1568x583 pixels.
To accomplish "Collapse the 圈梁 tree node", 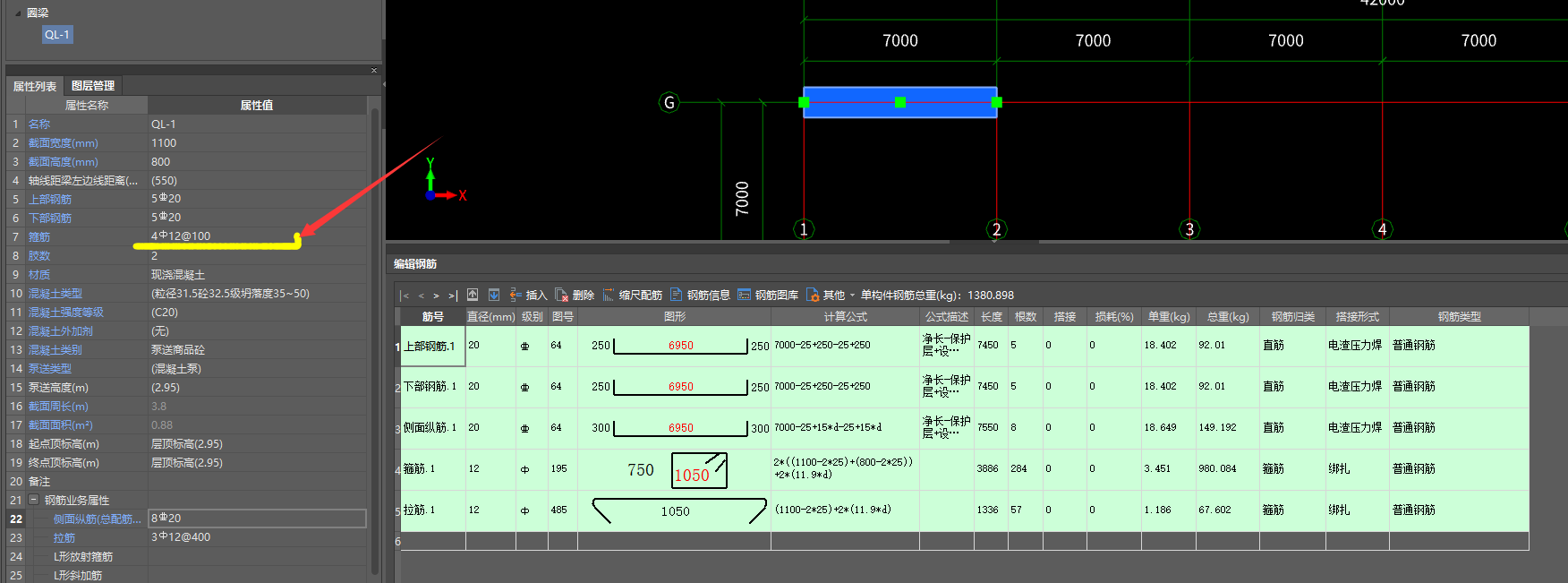I will pos(18,13).
